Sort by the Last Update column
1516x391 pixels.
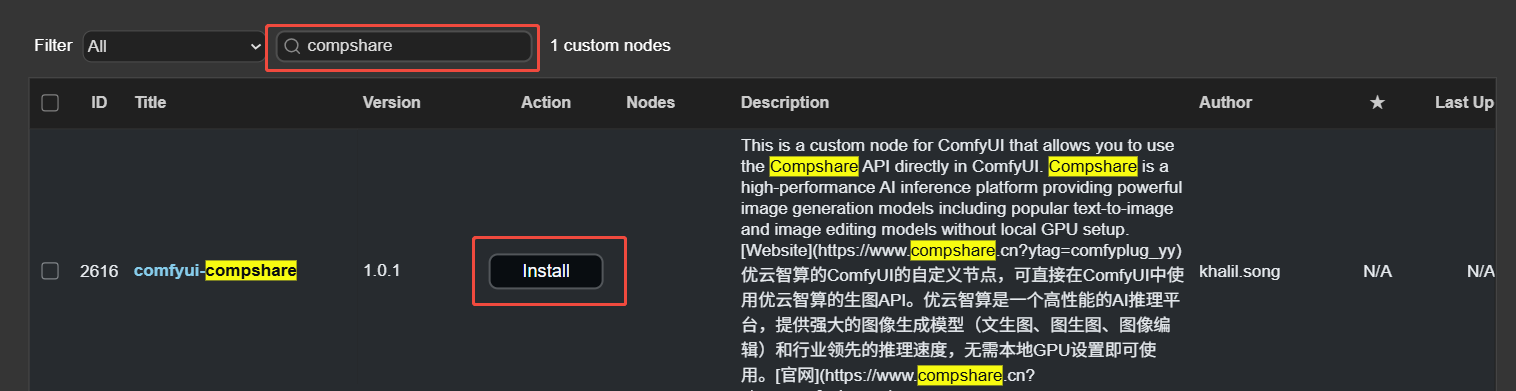point(1464,103)
